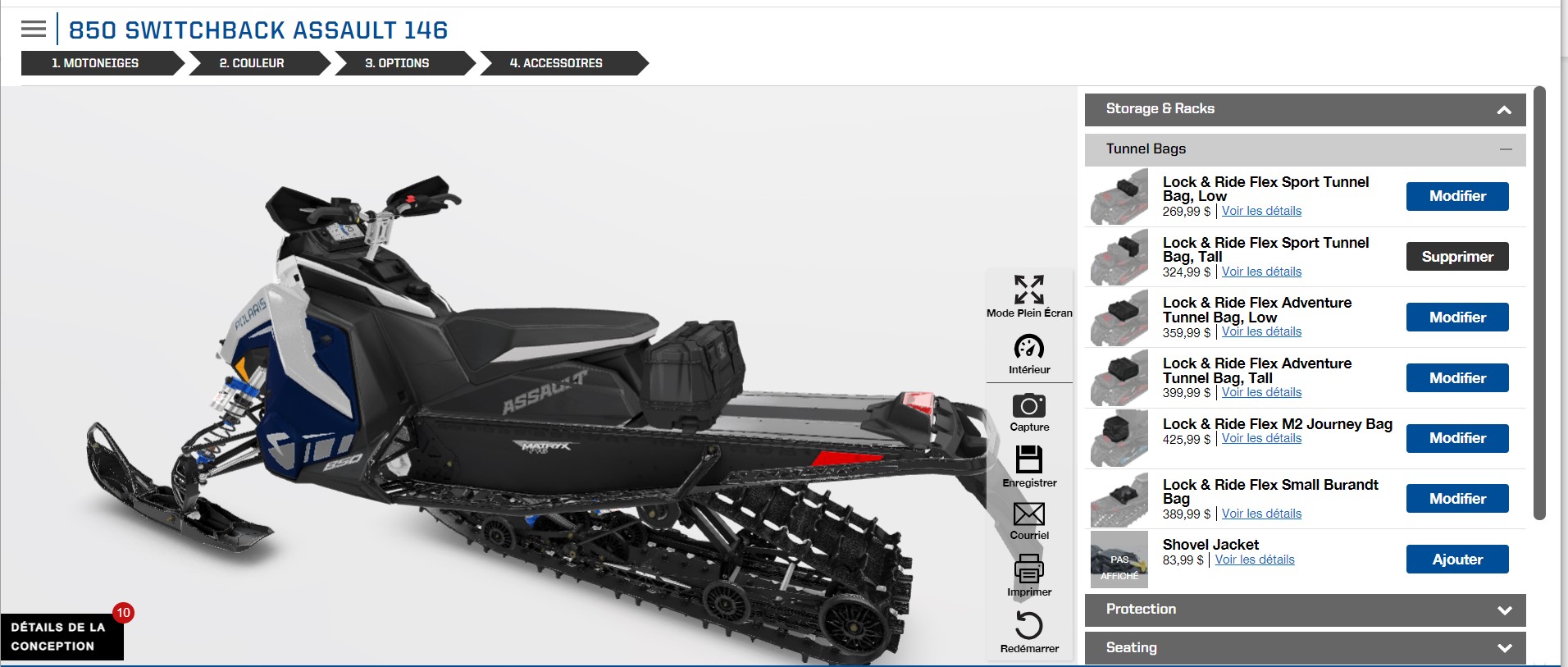View details link for M2 Journey Bag
Image resolution: width=1568 pixels, height=667 pixels.
pos(1261,438)
